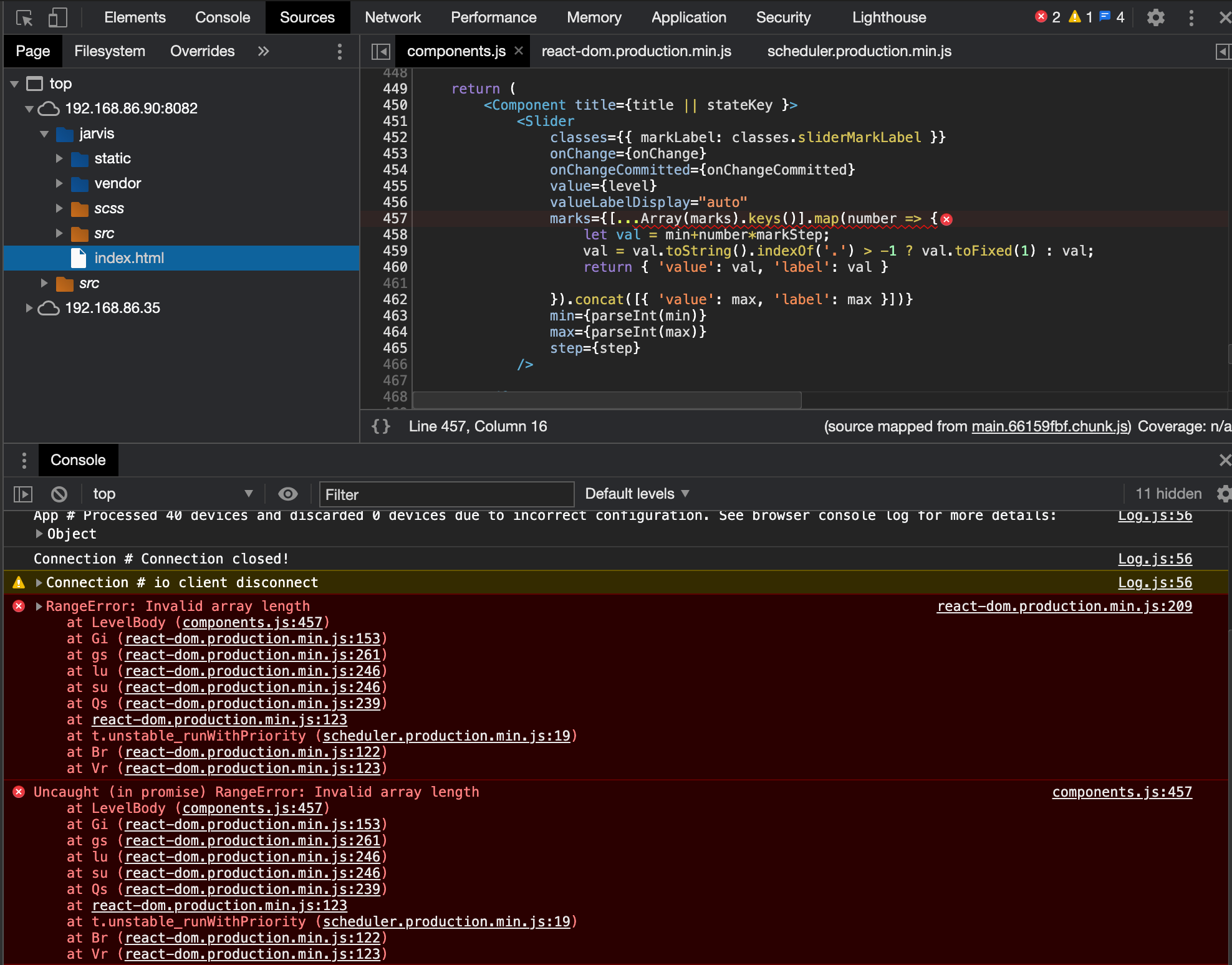The width and height of the screenshot is (1232, 965).
Task: Click the console Filter input field
Action: click(446, 494)
